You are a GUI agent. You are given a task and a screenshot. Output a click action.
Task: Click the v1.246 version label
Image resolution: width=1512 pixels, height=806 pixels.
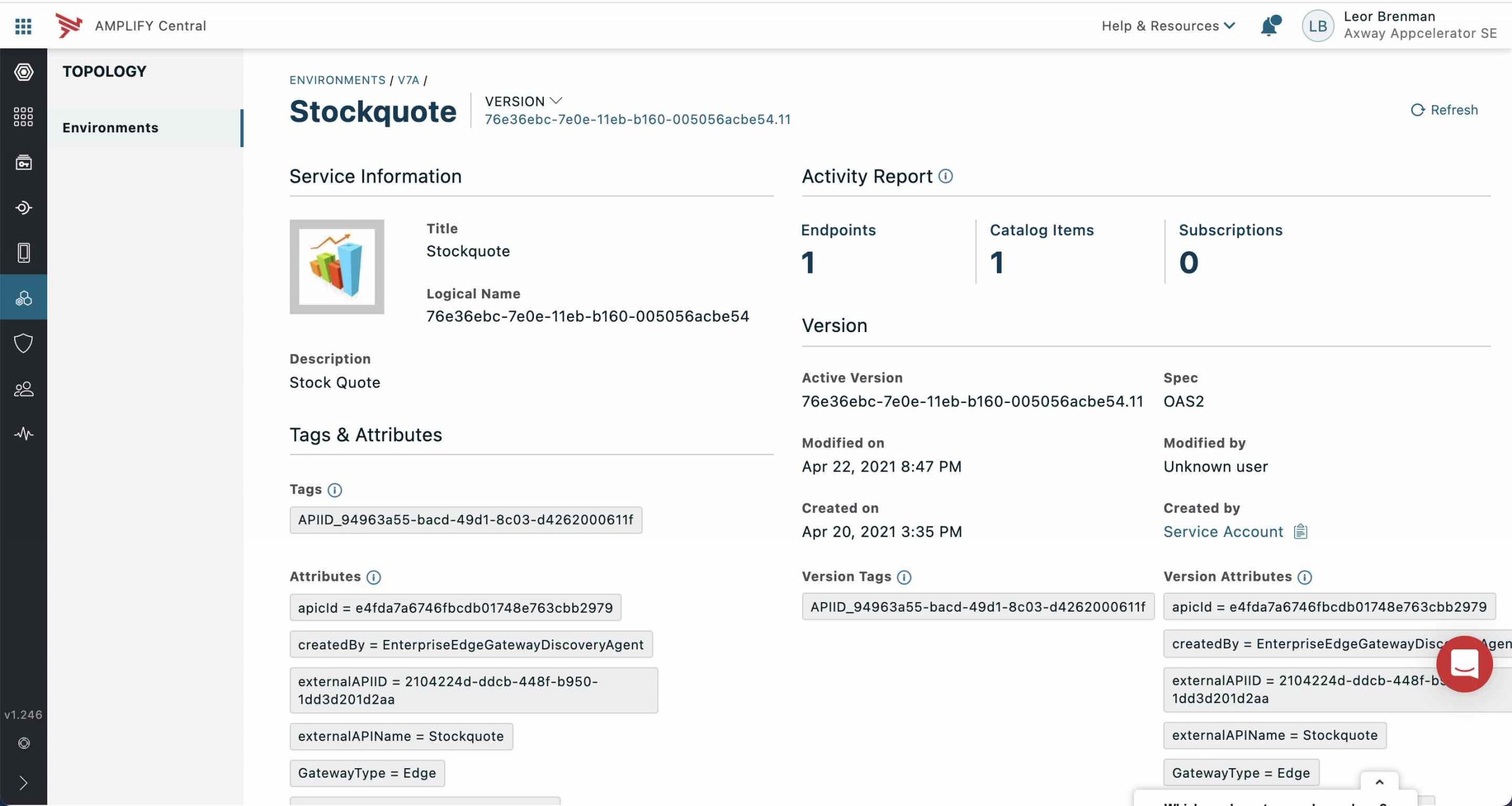coord(24,714)
